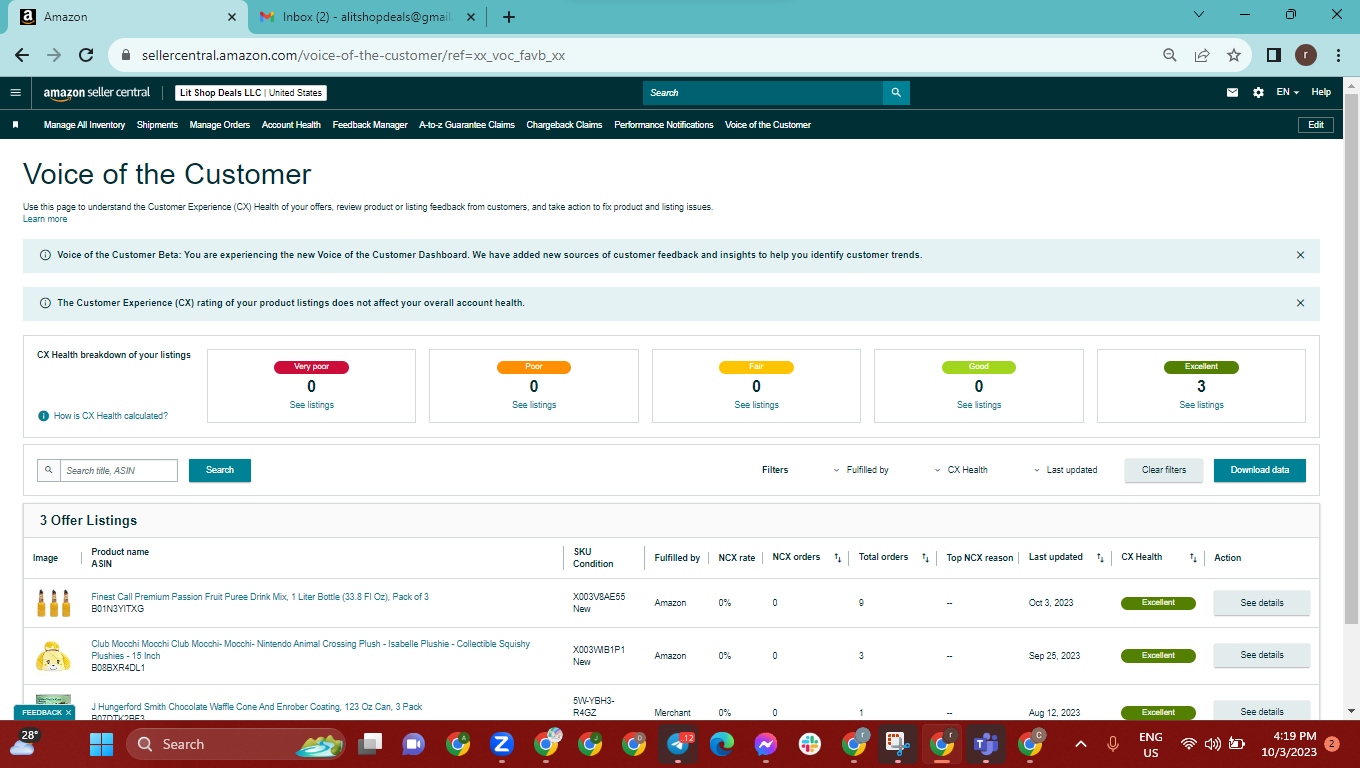Open the Learn more link
Screen dimensions: 1360x768
pos(45,219)
